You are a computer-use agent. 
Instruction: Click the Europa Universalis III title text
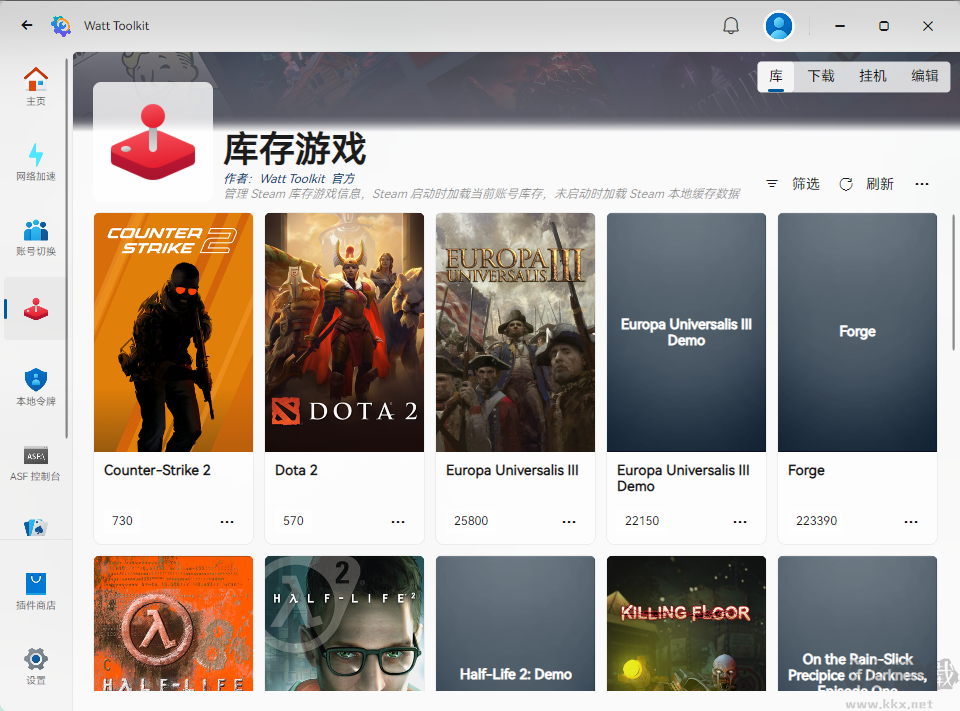pos(512,470)
